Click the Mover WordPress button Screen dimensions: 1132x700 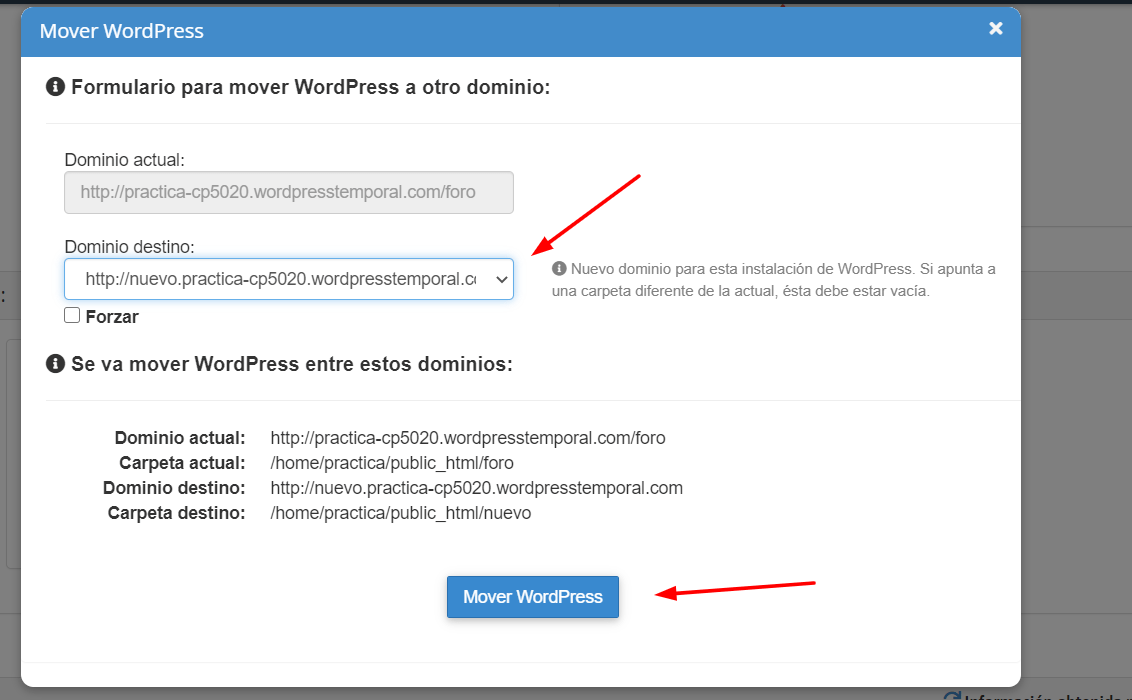click(x=533, y=597)
